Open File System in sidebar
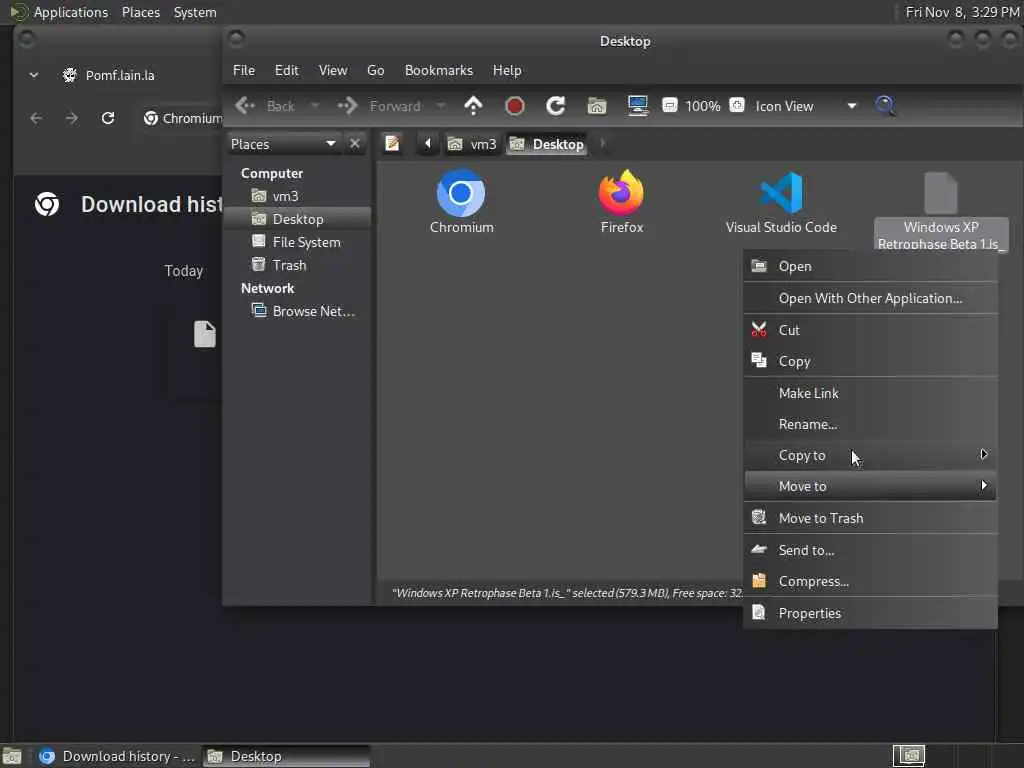This screenshot has width=1024, height=768. point(297,242)
